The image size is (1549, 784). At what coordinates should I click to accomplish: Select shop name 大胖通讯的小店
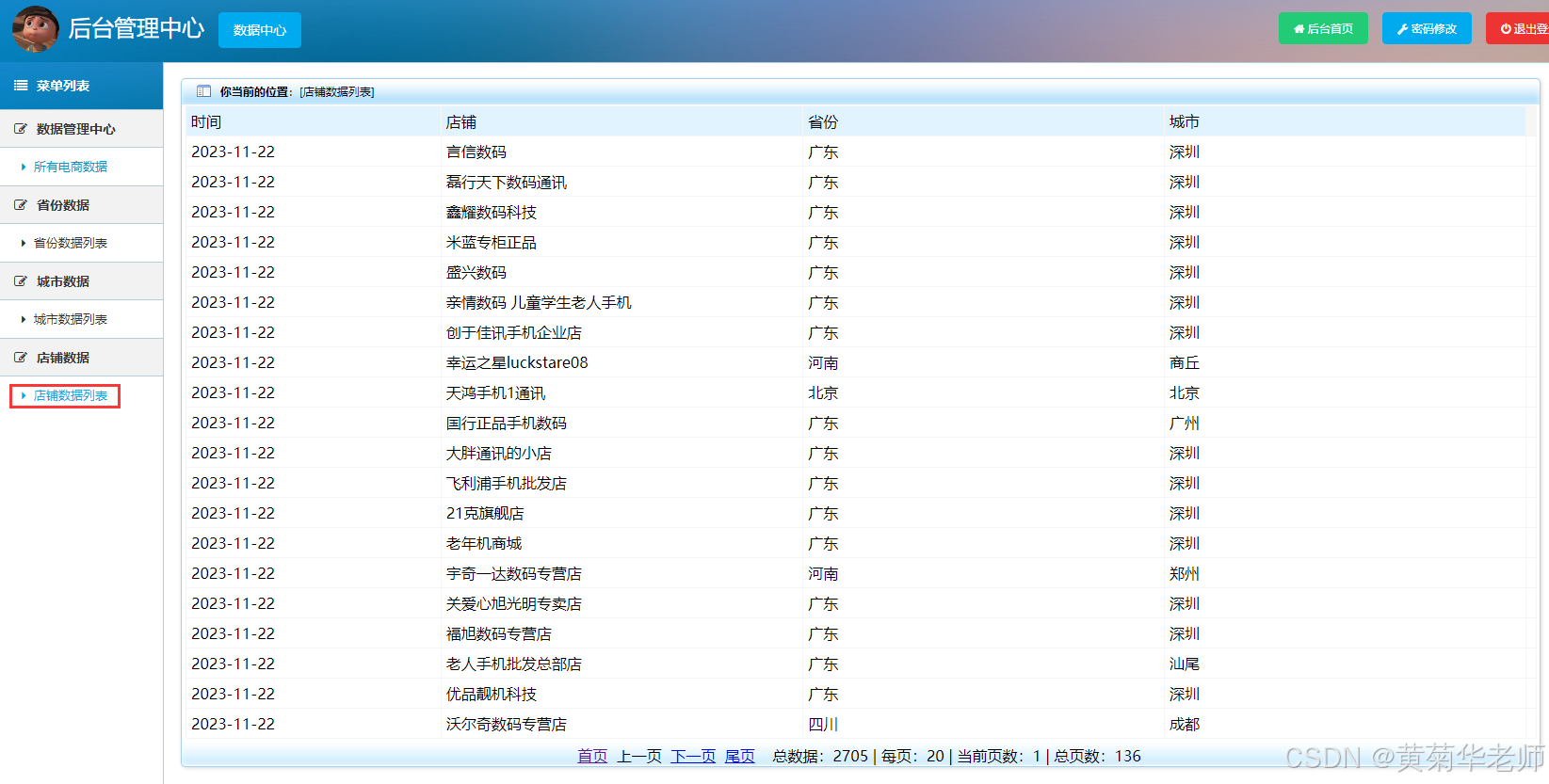coord(499,453)
